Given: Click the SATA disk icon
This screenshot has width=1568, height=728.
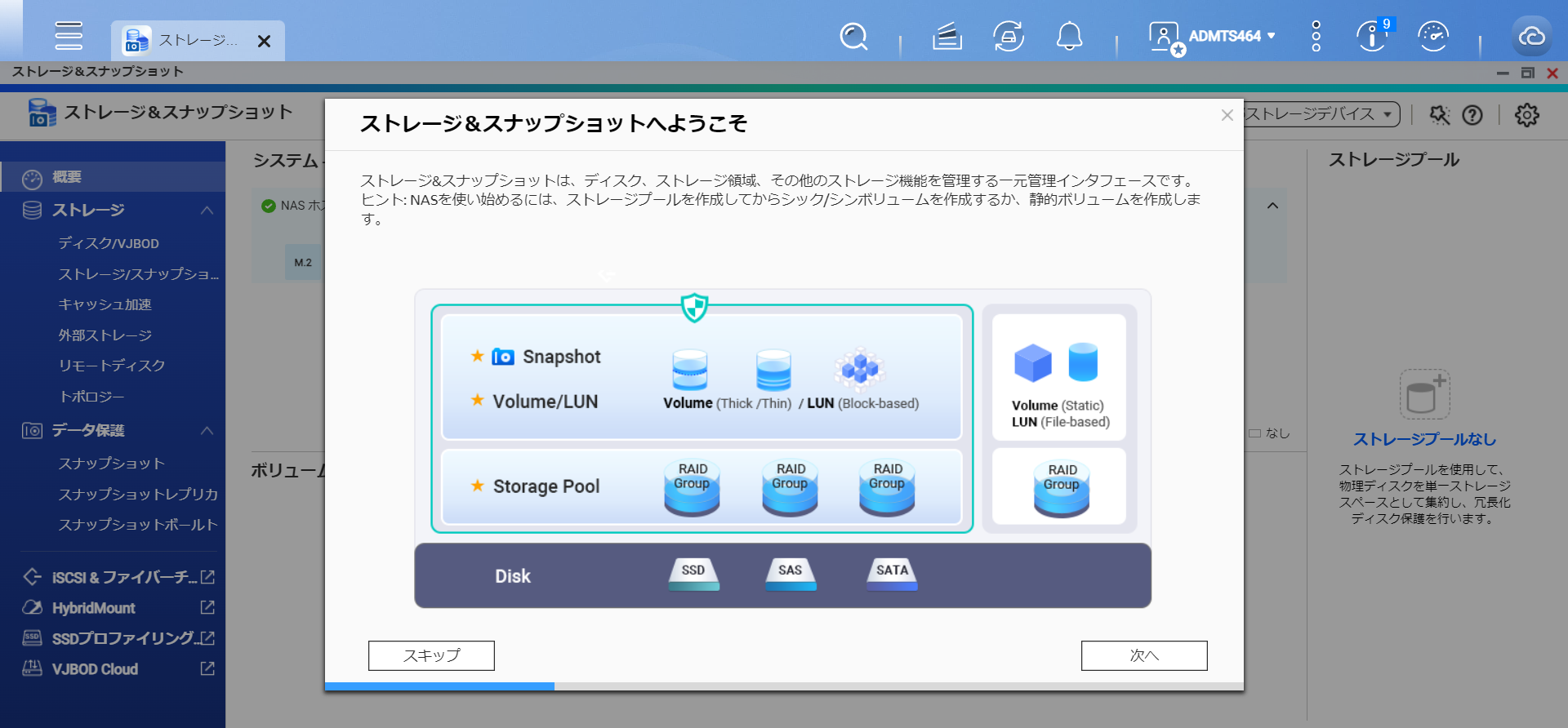Looking at the screenshot, I should (892, 574).
